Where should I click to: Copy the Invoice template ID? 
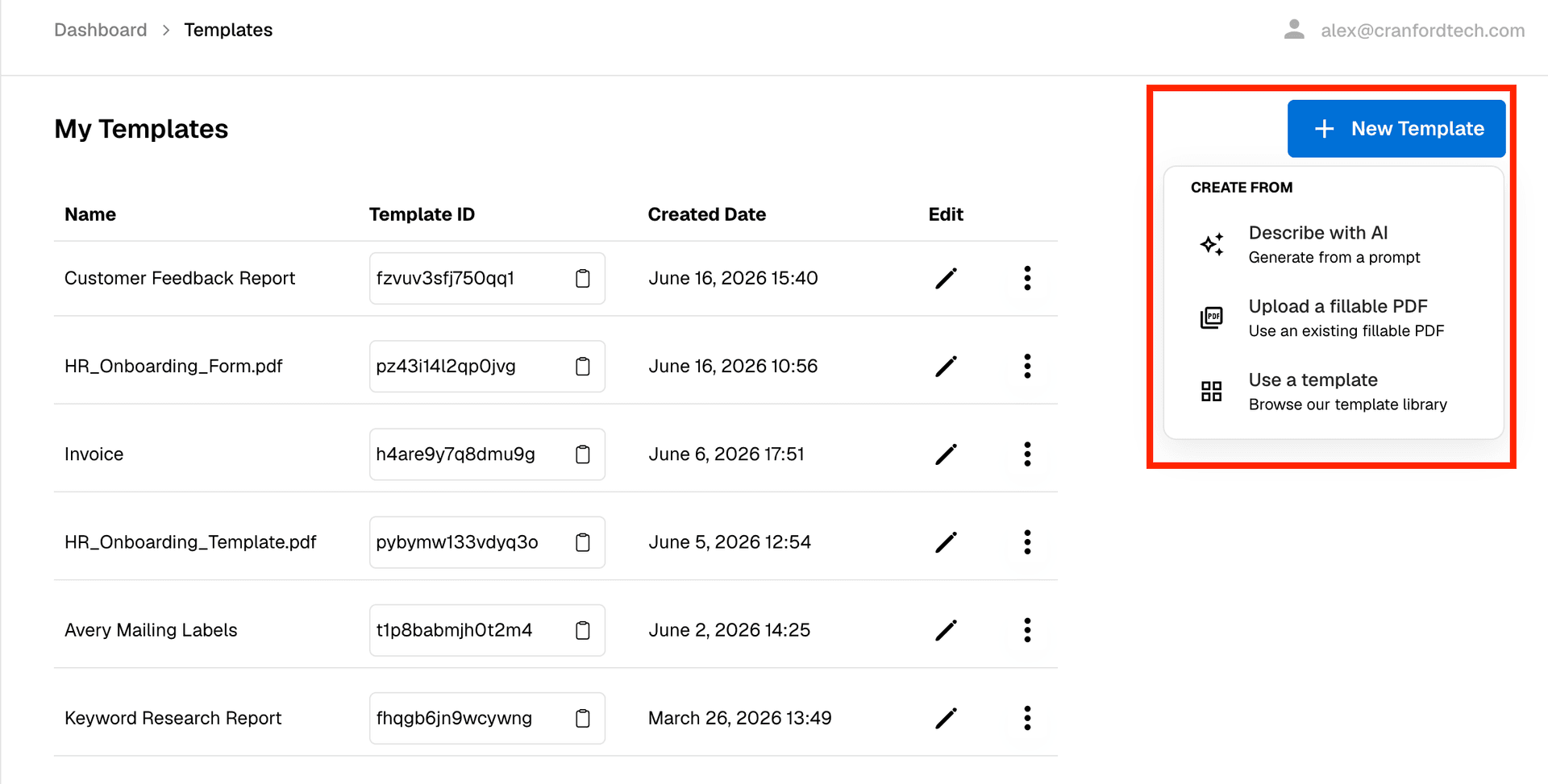pos(583,454)
